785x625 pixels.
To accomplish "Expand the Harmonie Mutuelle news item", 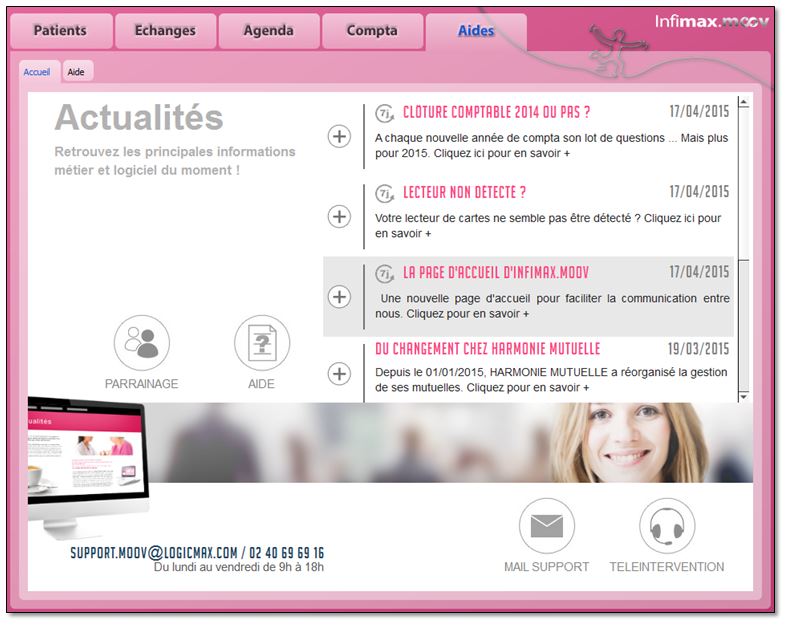I will pos(339,374).
